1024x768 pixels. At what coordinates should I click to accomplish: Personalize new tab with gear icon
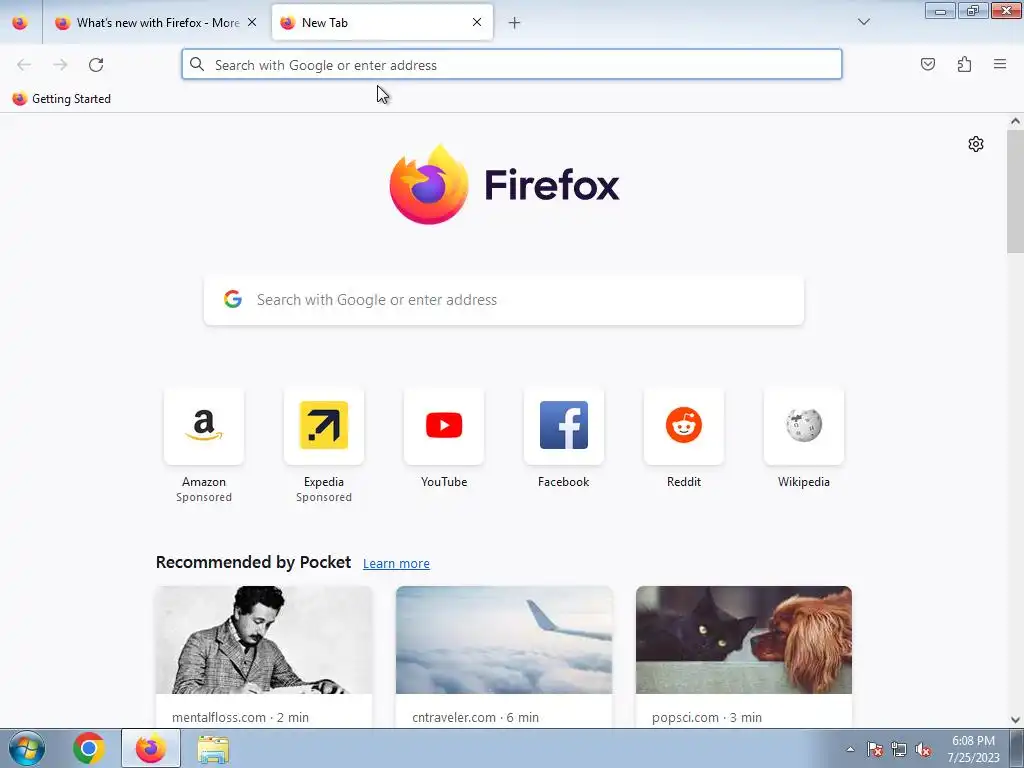tap(976, 144)
